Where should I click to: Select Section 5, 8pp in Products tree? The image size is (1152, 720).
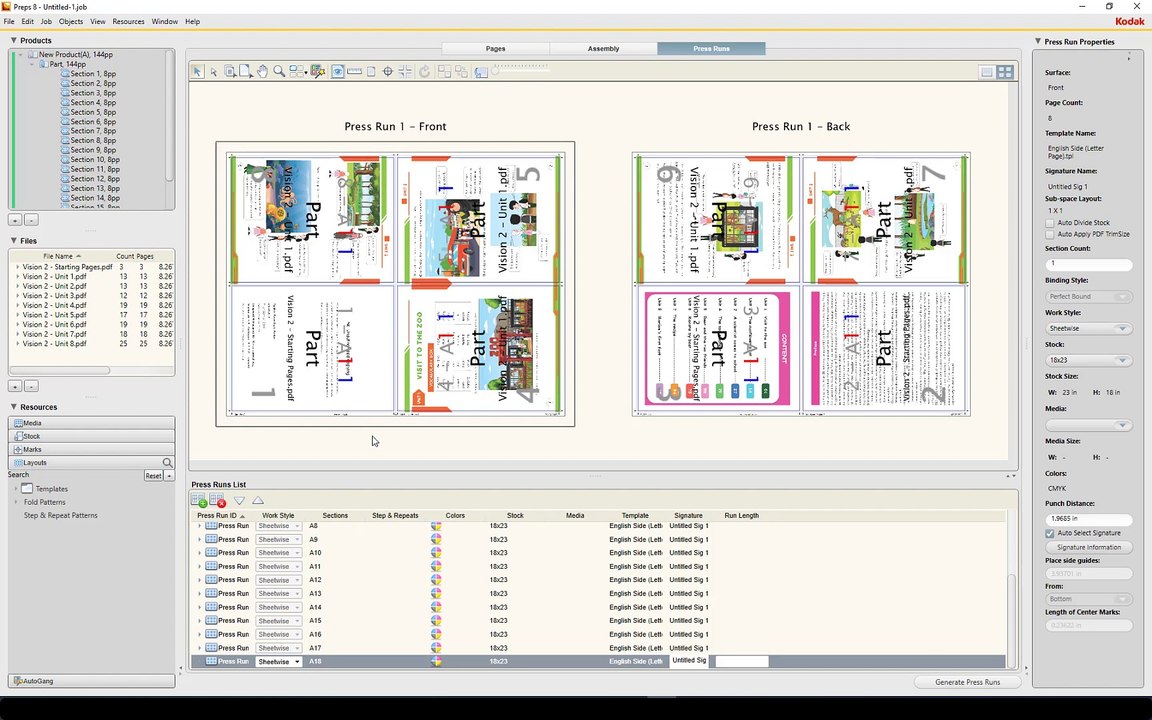point(93,112)
